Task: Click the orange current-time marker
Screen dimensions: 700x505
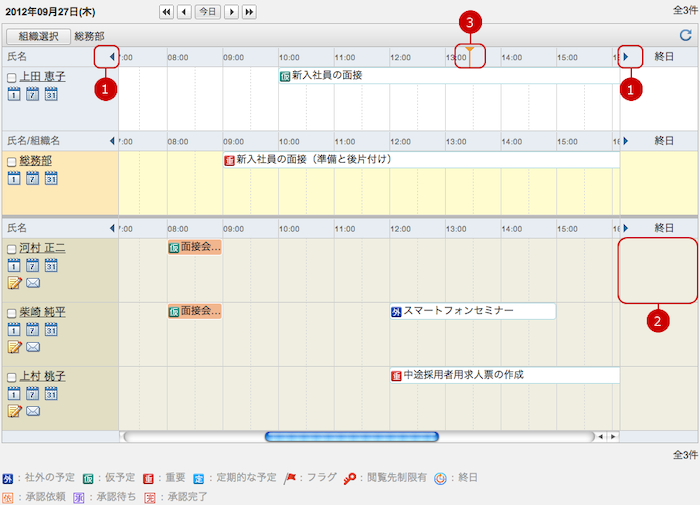Action: 470,52
